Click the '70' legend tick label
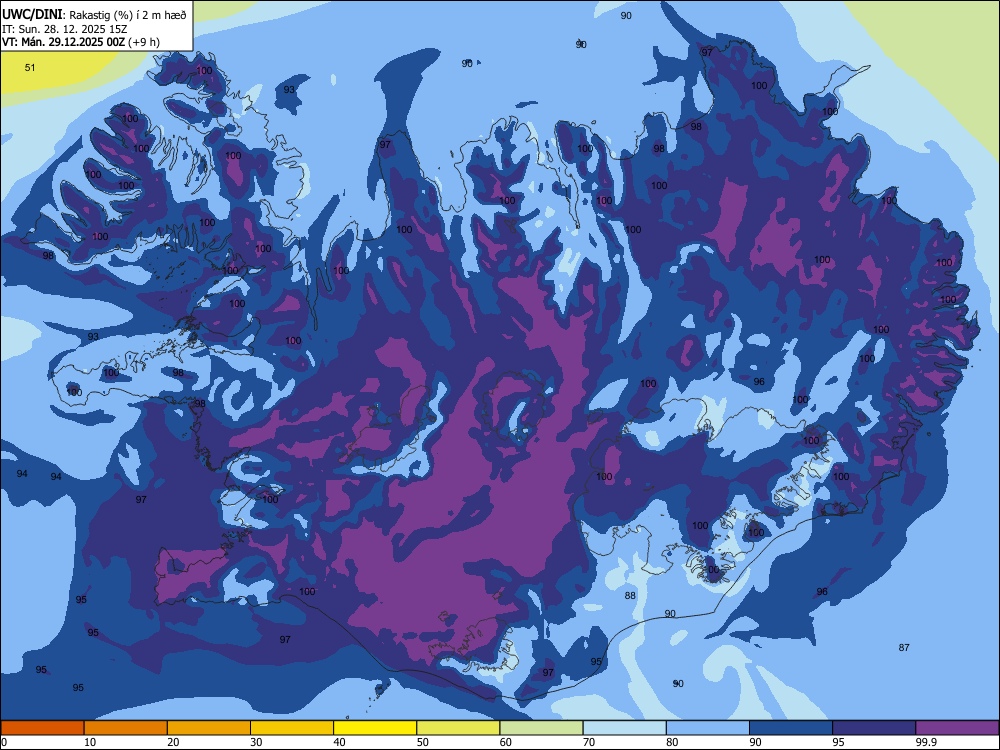This screenshot has height=750, width=1000. (589, 742)
